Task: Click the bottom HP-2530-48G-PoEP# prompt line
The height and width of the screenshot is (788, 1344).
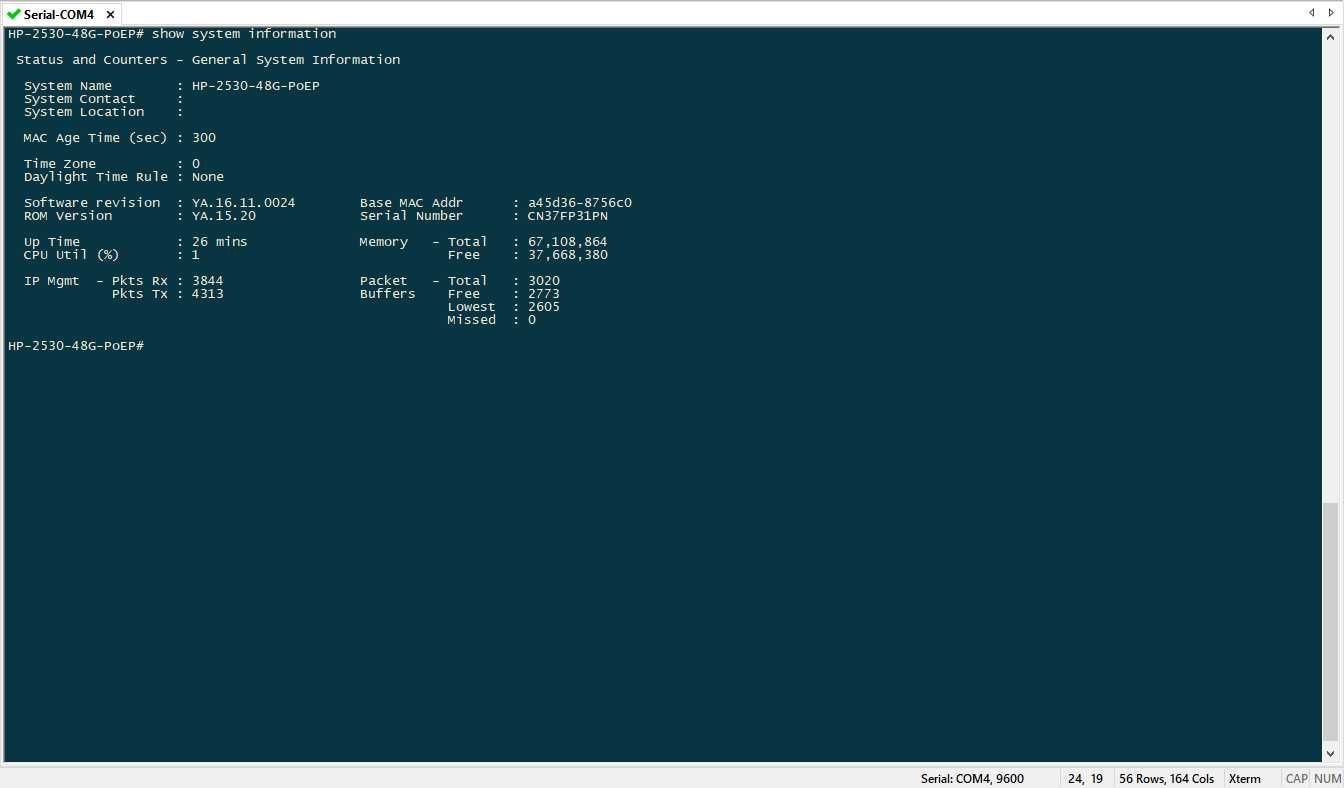Action: tap(76, 346)
